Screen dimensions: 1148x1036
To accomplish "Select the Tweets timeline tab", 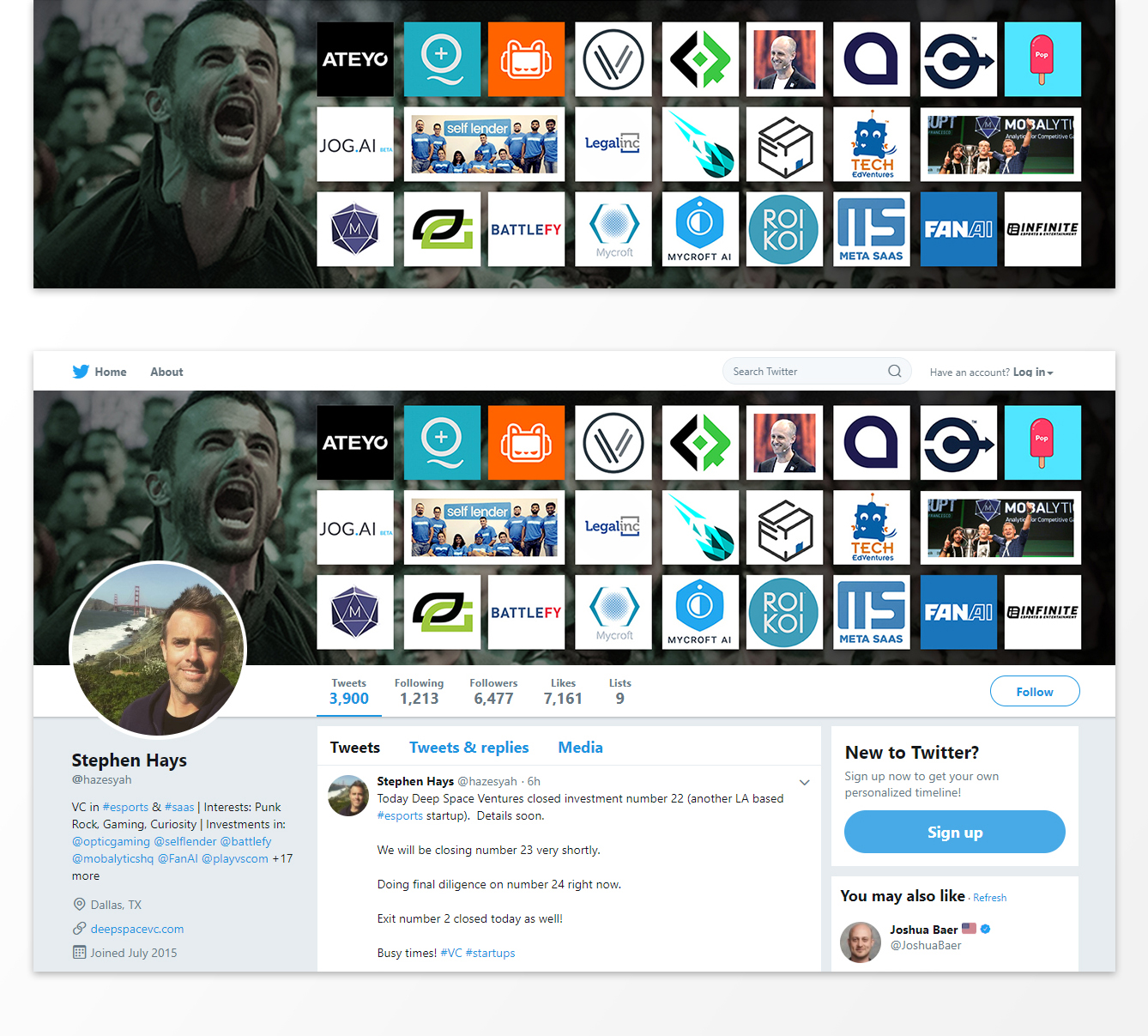I will click(355, 748).
